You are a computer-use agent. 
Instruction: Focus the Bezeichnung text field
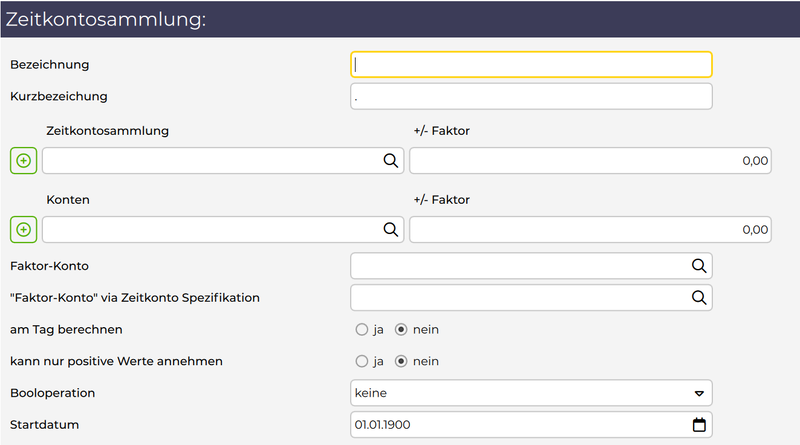coord(531,65)
